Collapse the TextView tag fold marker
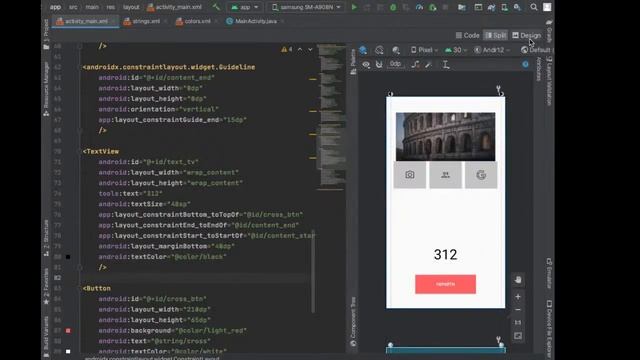 tap(80, 151)
